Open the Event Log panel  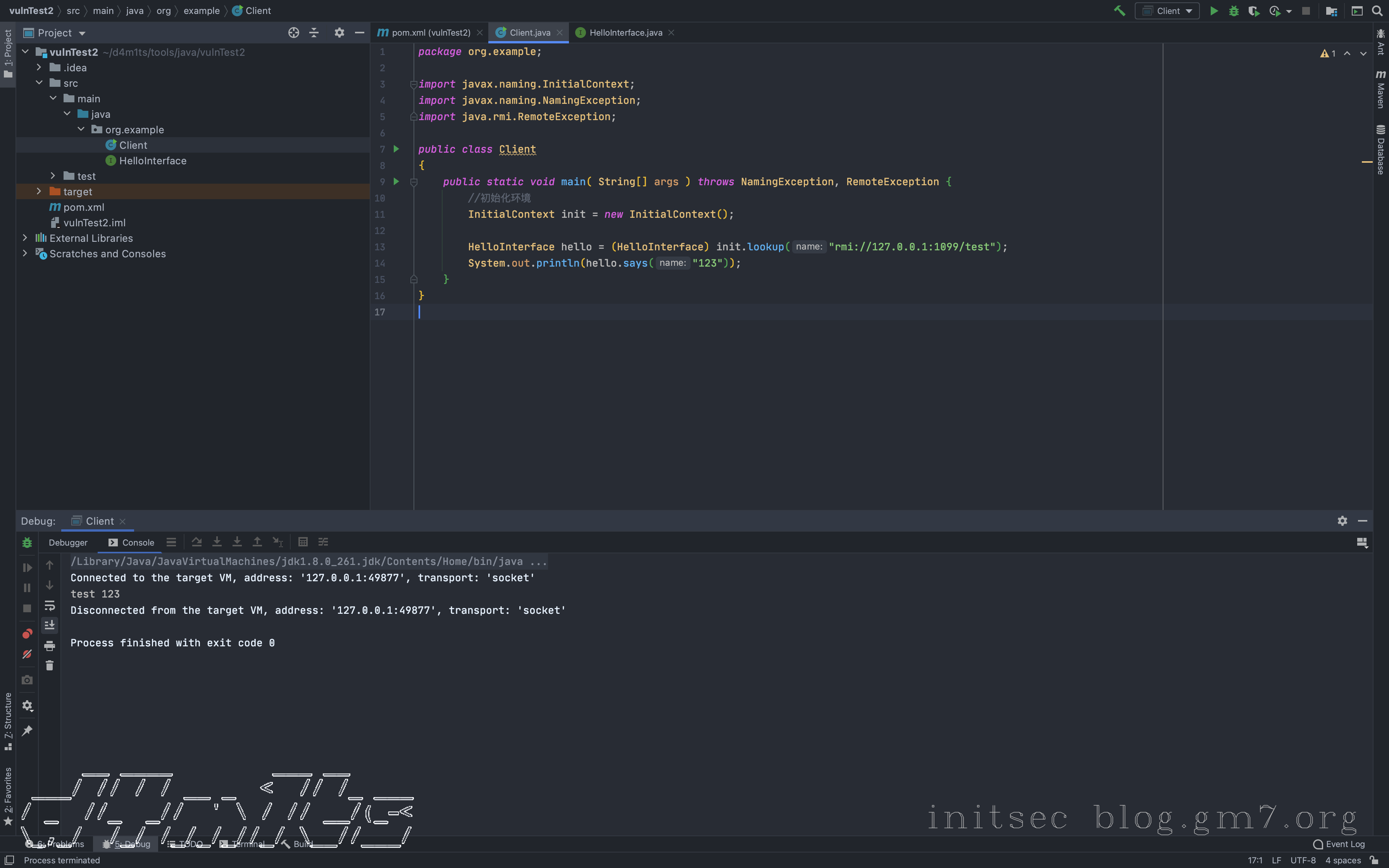click(1340, 844)
